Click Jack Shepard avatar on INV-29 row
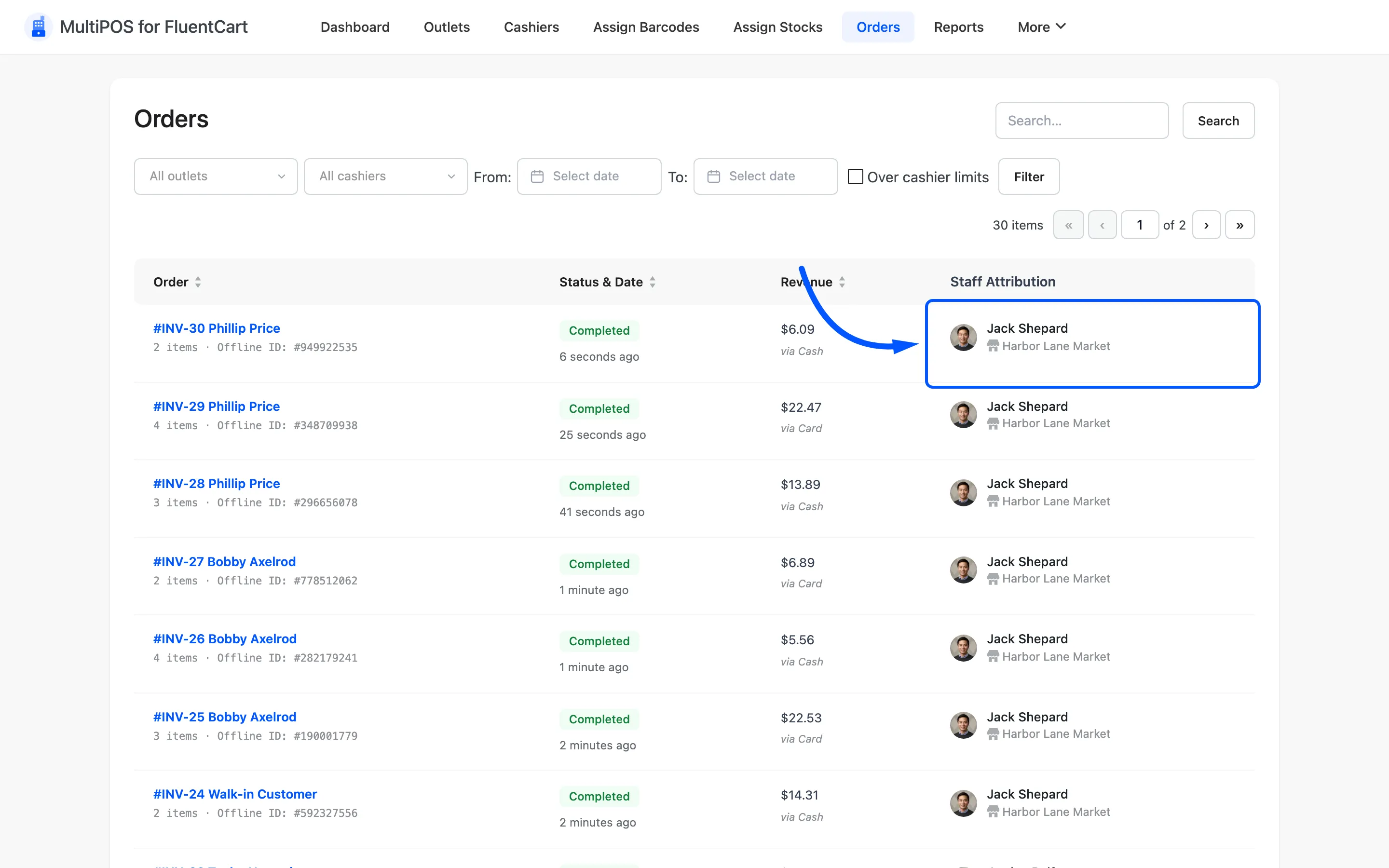This screenshot has width=1389, height=868. point(963,415)
